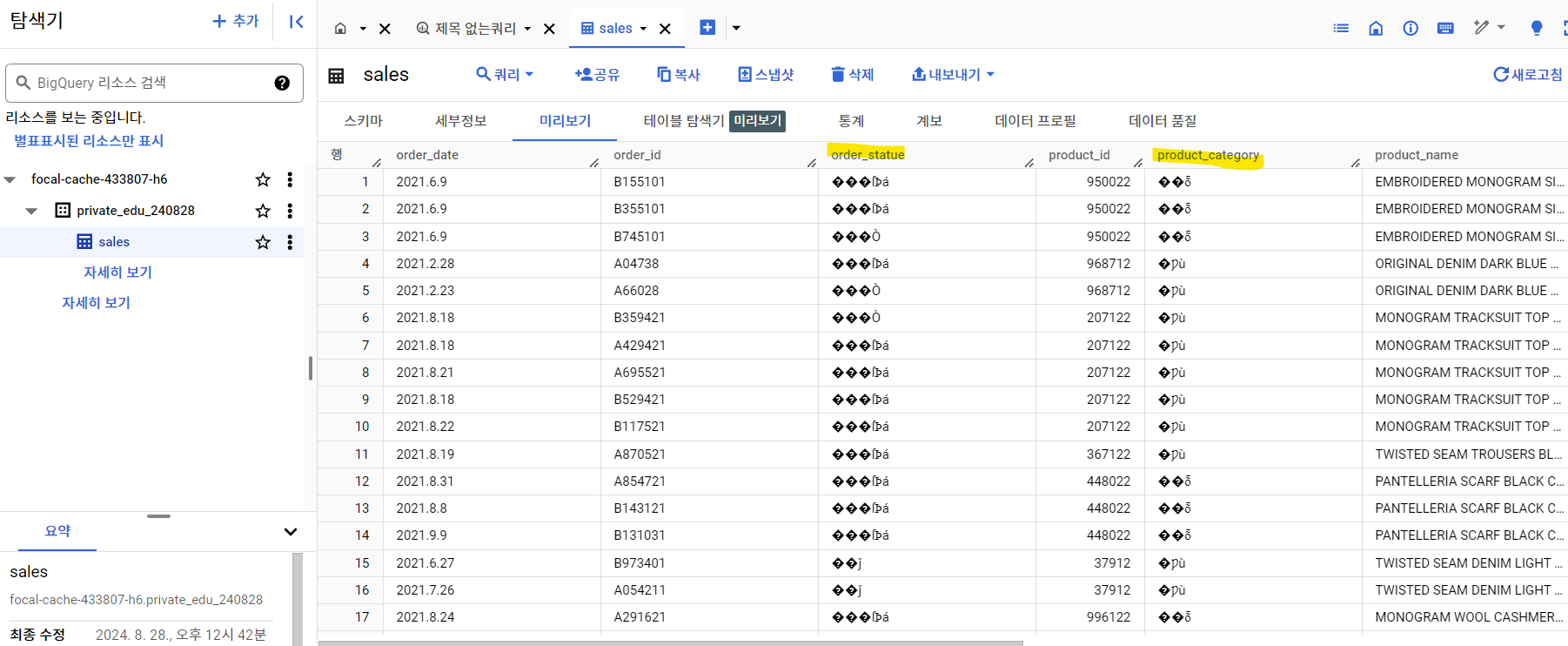Screen dimensions: 1568x646
Task: Switch to the untitled query tab
Action: (466, 29)
